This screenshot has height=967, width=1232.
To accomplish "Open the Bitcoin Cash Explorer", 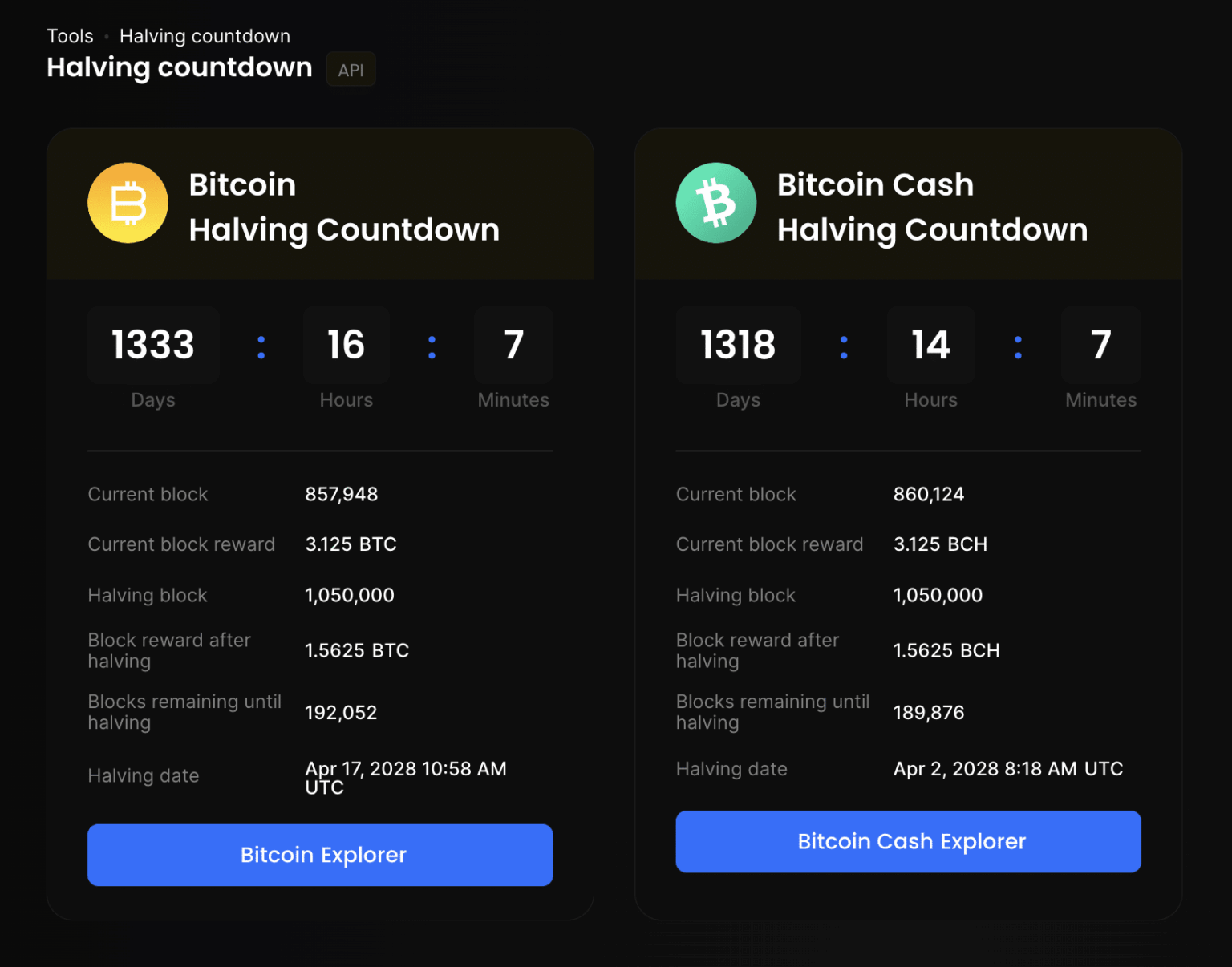I will pos(909,841).
